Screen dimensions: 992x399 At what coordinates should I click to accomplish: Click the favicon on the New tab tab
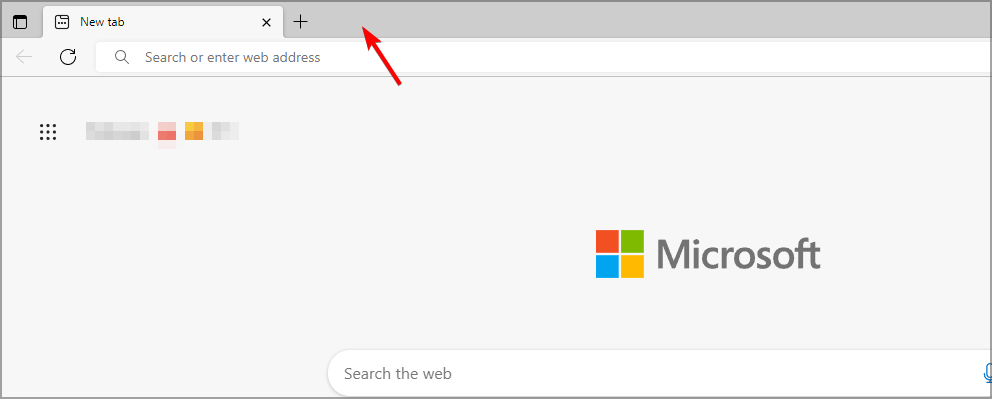[62, 22]
